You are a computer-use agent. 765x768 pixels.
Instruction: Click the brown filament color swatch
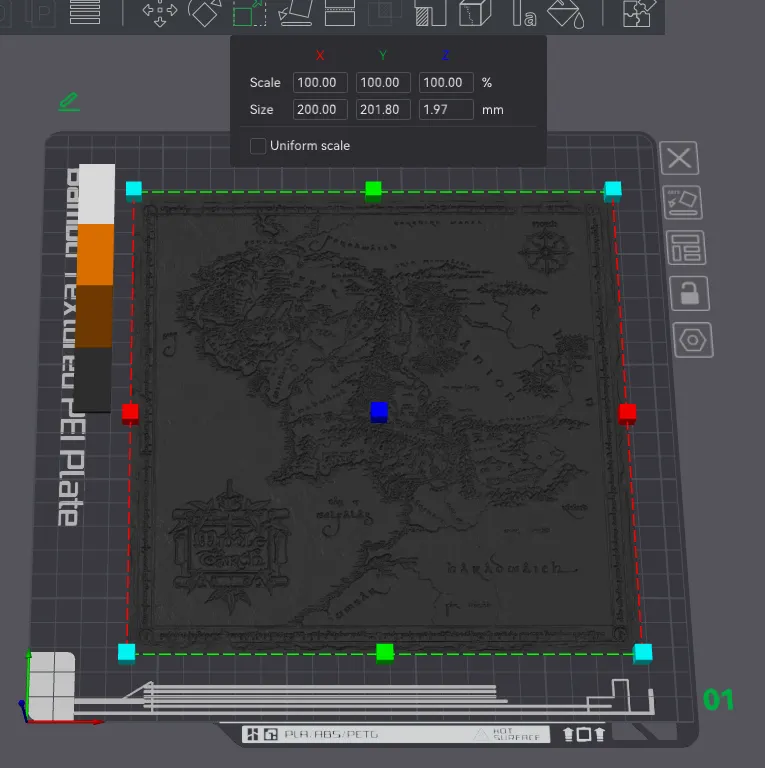click(x=94, y=316)
